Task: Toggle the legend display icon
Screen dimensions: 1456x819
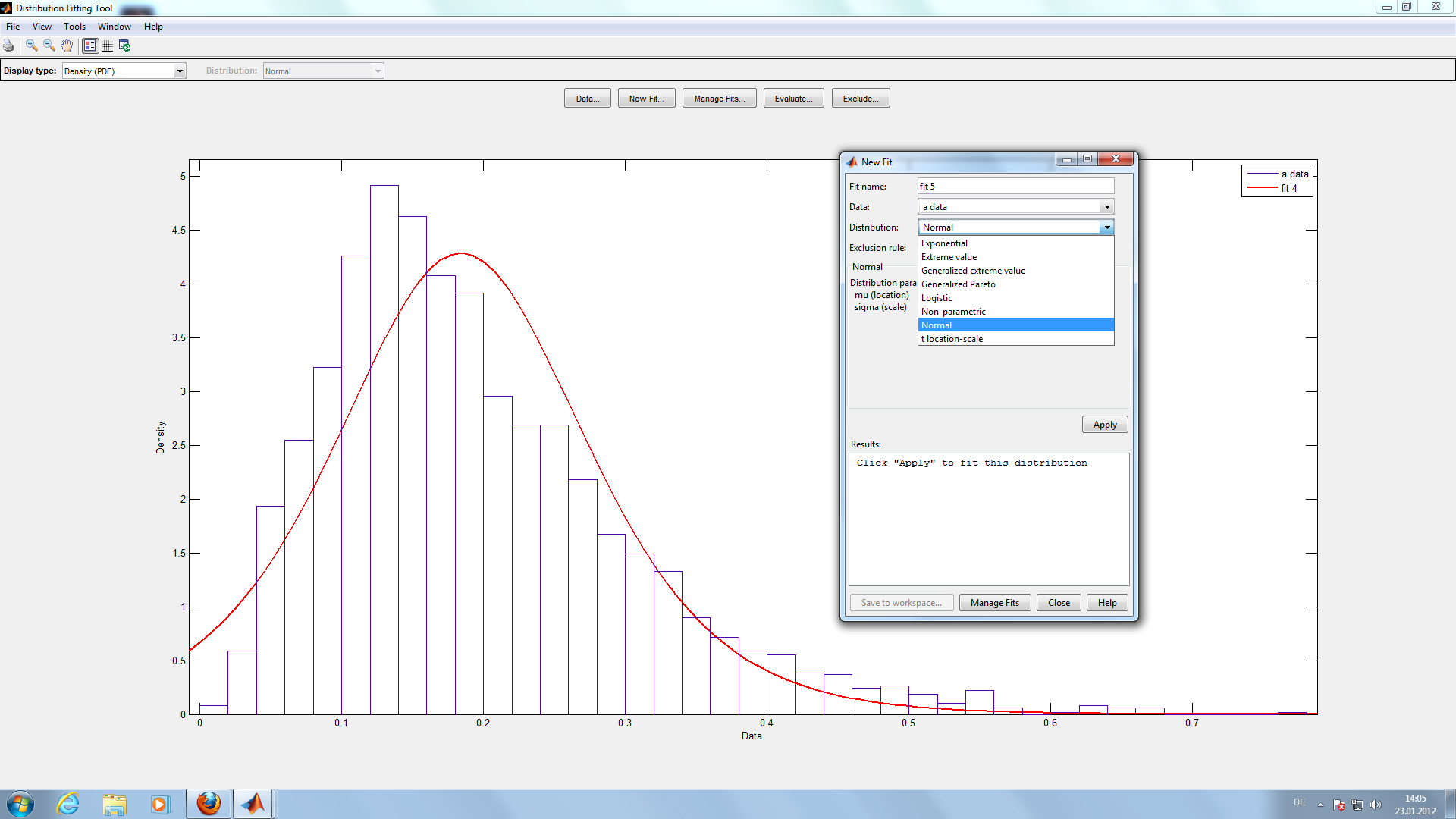Action: (90, 46)
